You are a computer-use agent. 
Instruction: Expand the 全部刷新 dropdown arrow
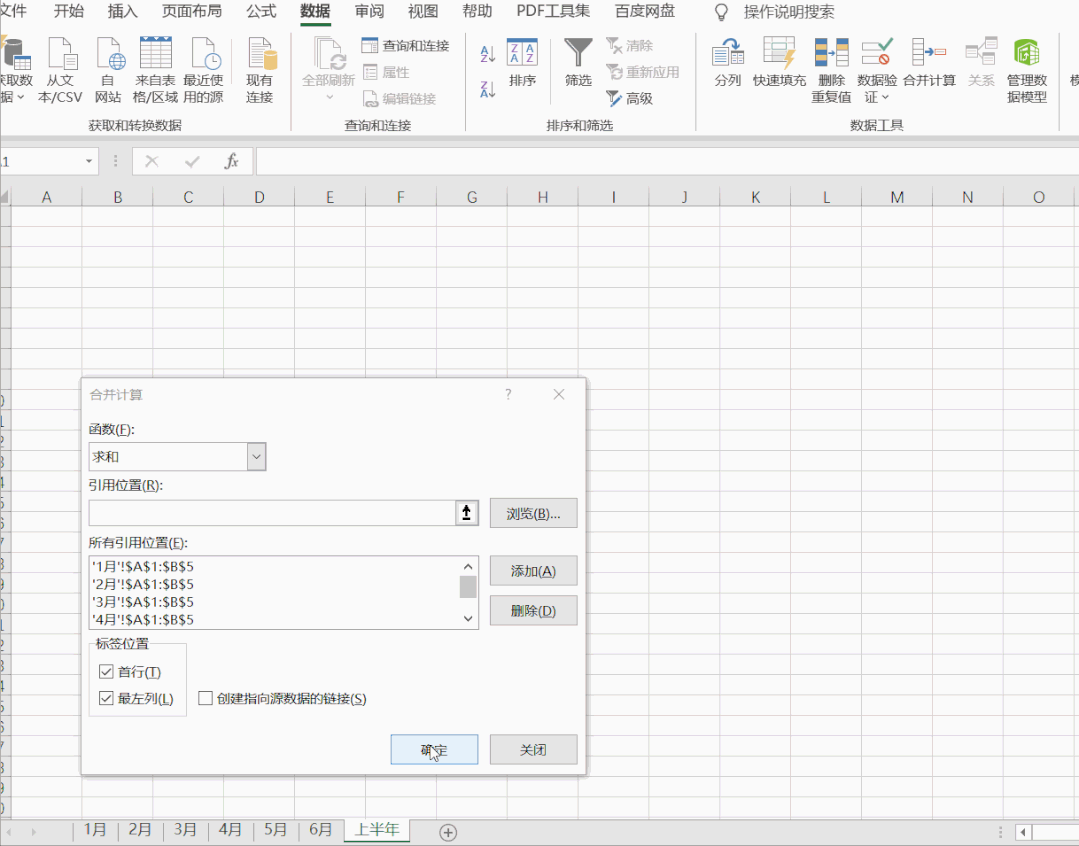(x=329, y=97)
